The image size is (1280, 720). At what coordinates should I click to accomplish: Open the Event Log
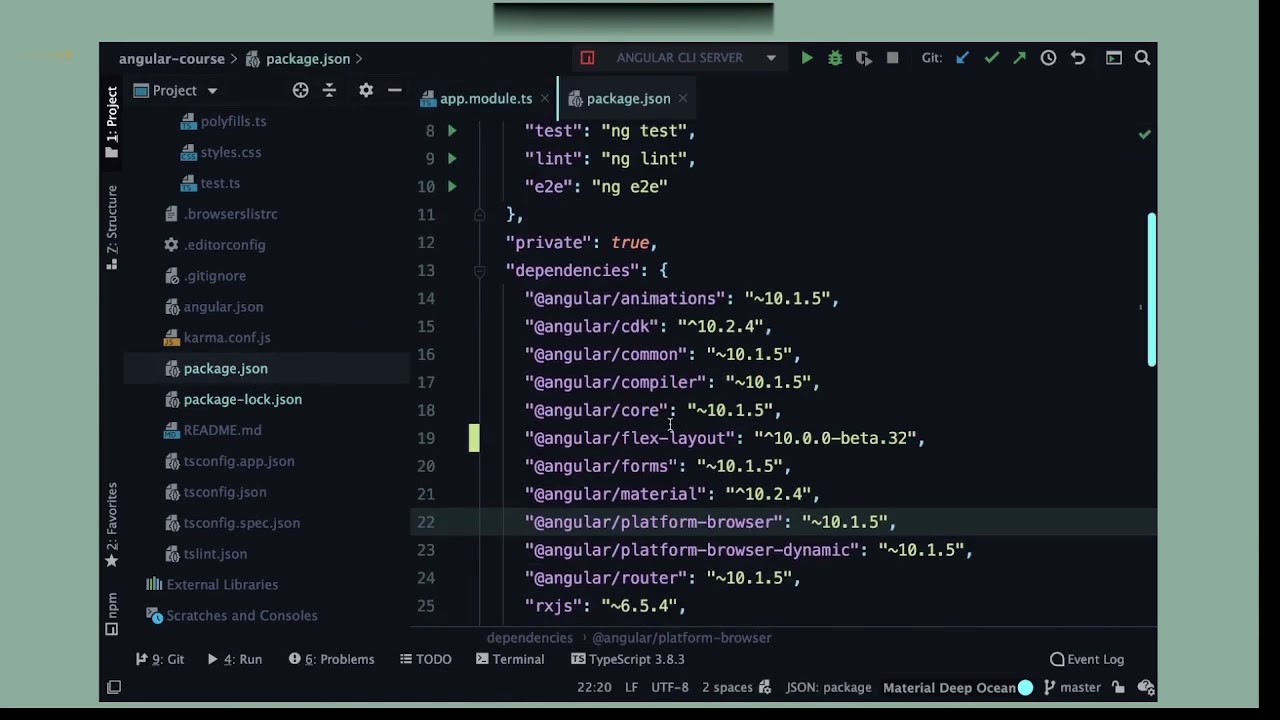tap(1087, 659)
